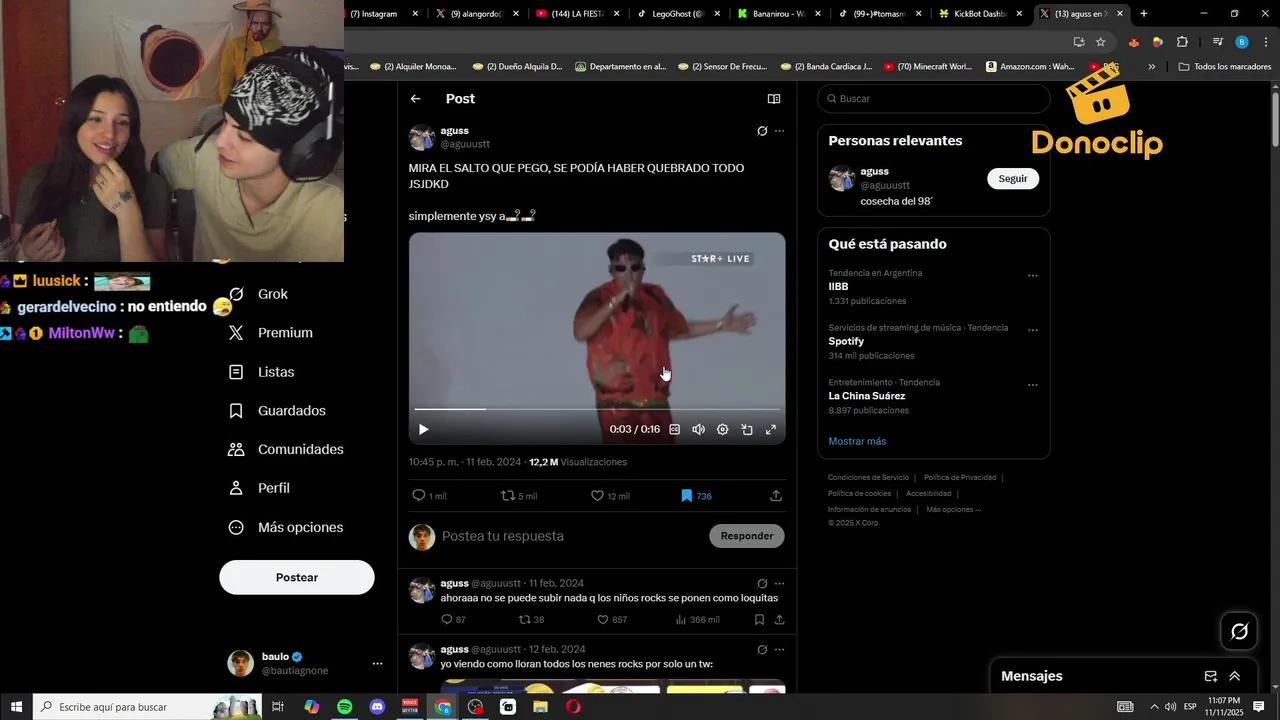The width and height of the screenshot is (1280, 720).
Task: Repost using the 5 mil repost icon
Action: click(507, 495)
